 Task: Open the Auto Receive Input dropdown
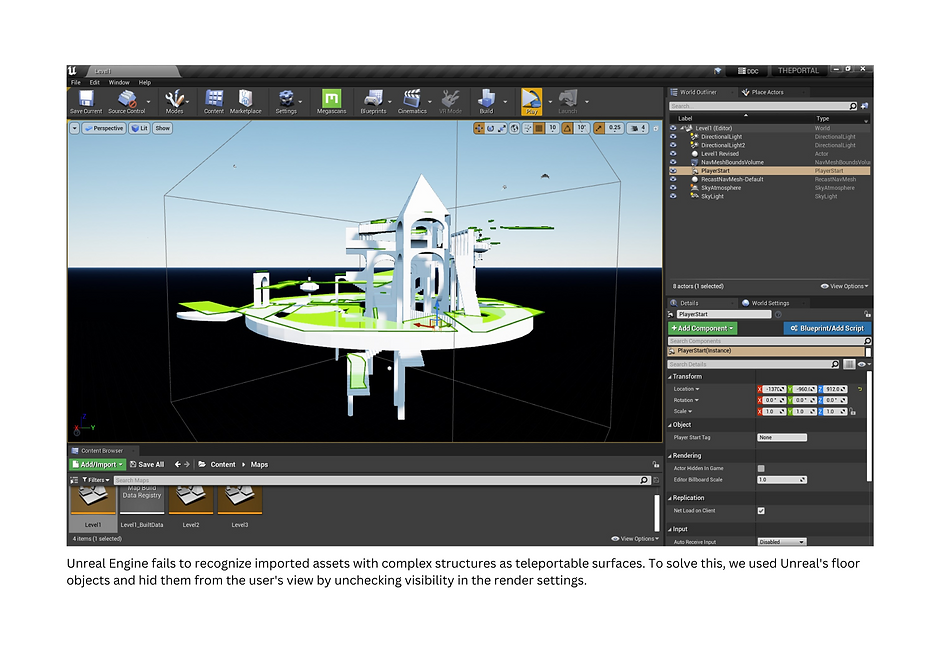point(782,542)
